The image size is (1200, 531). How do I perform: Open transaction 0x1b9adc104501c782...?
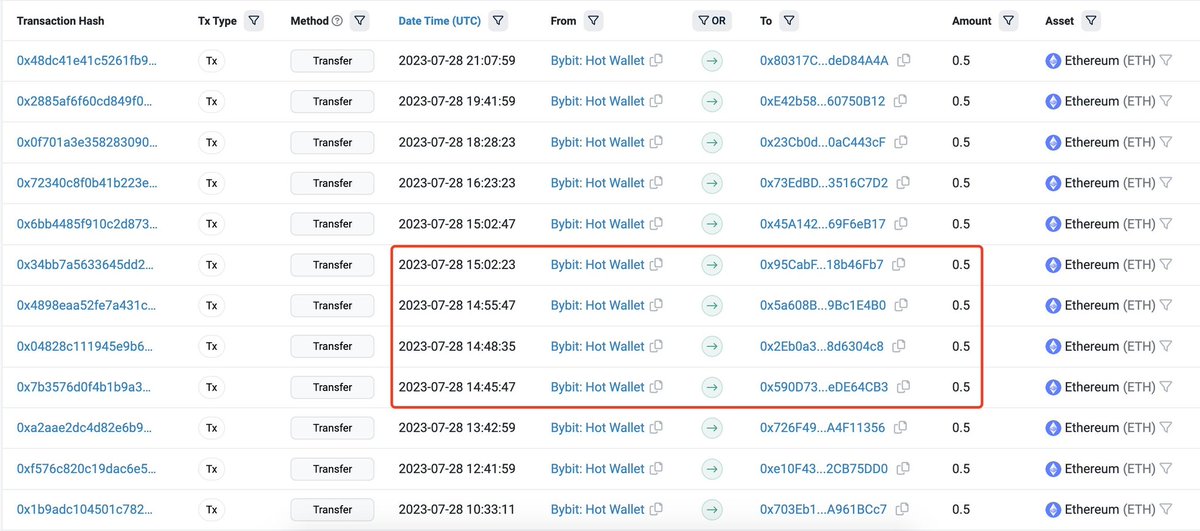point(85,509)
